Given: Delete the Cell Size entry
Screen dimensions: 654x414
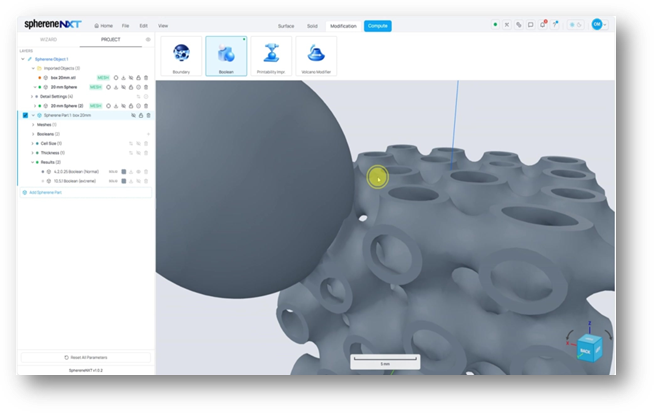Looking at the screenshot, I should 146,143.
